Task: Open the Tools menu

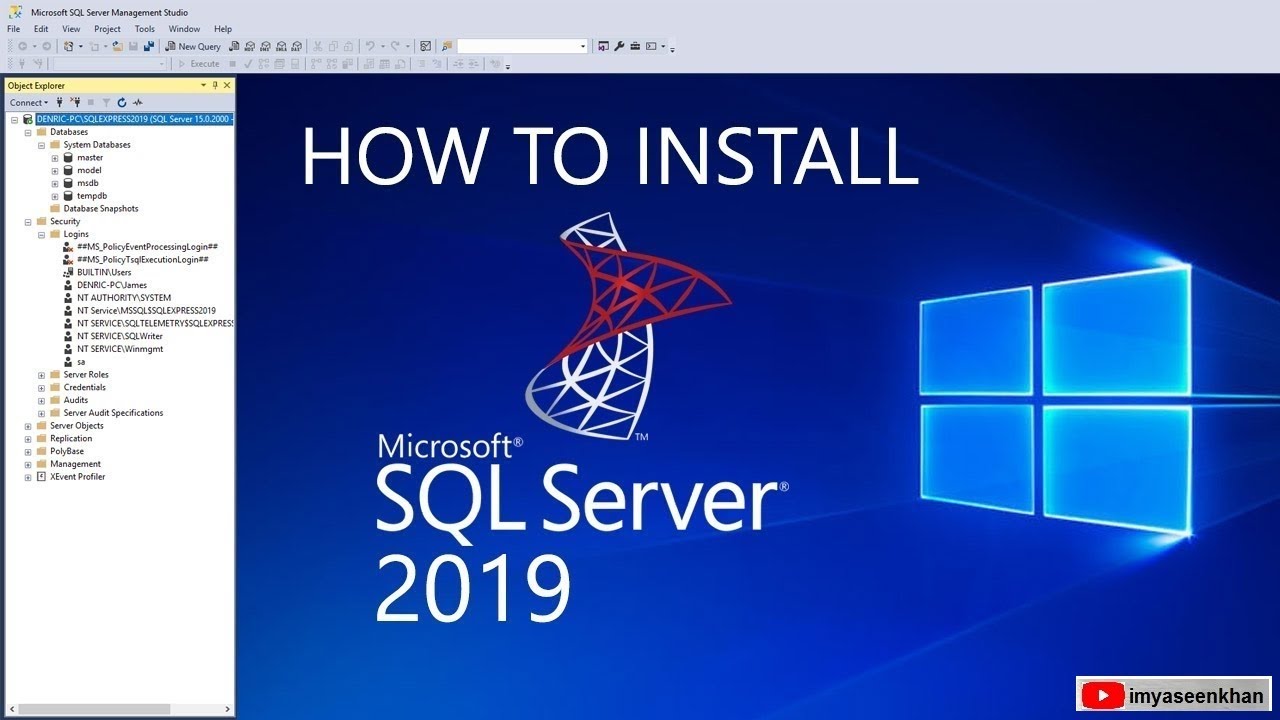Action: click(145, 29)
